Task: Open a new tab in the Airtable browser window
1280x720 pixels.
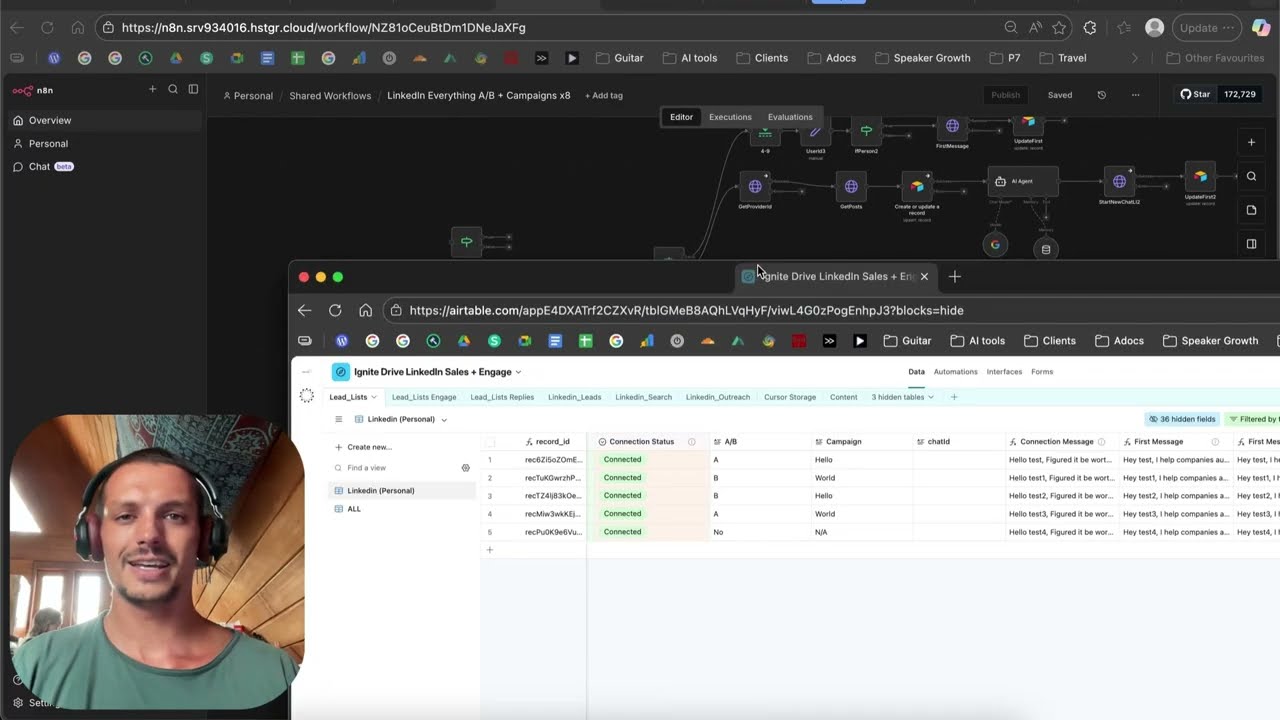Action: (x=955, y=276)
